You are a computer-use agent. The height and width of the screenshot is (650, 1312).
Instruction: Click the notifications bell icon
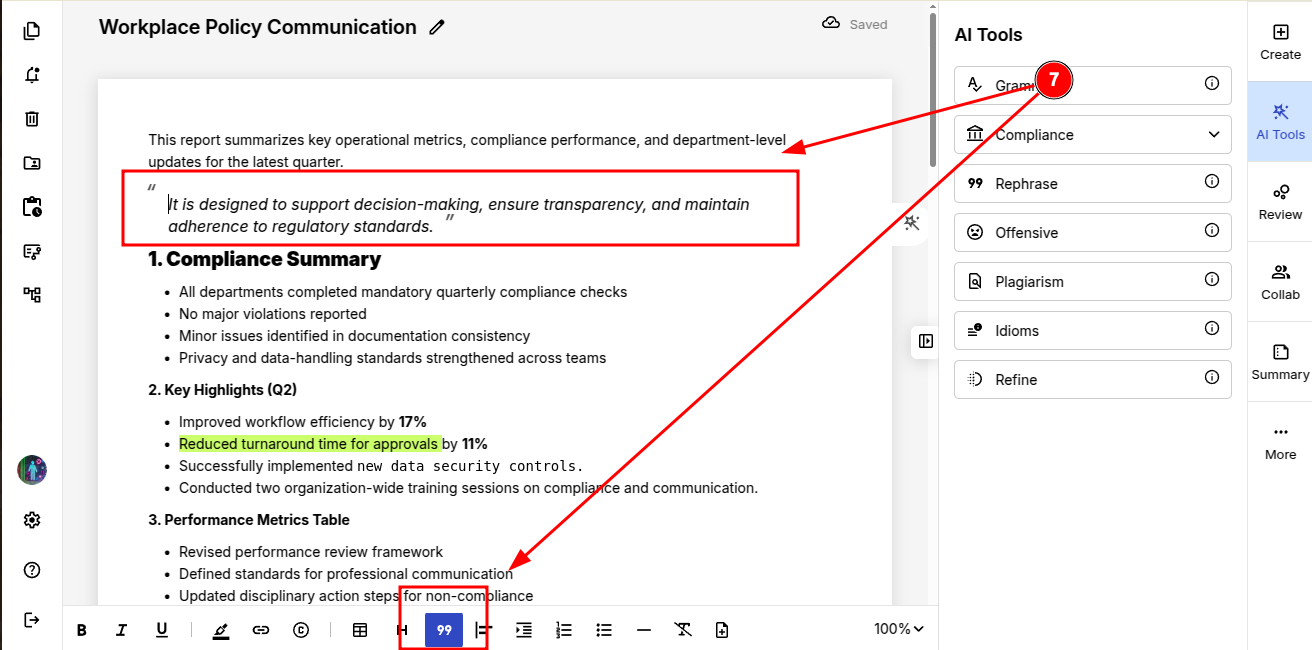point(32,75)
